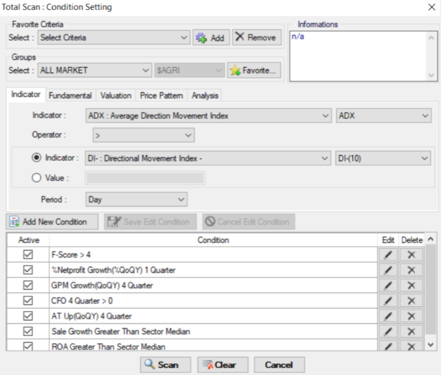Cancel the condition setting dialog
Image resolution: width=441 pixels, height=375 pixels.
pos(279,365)
